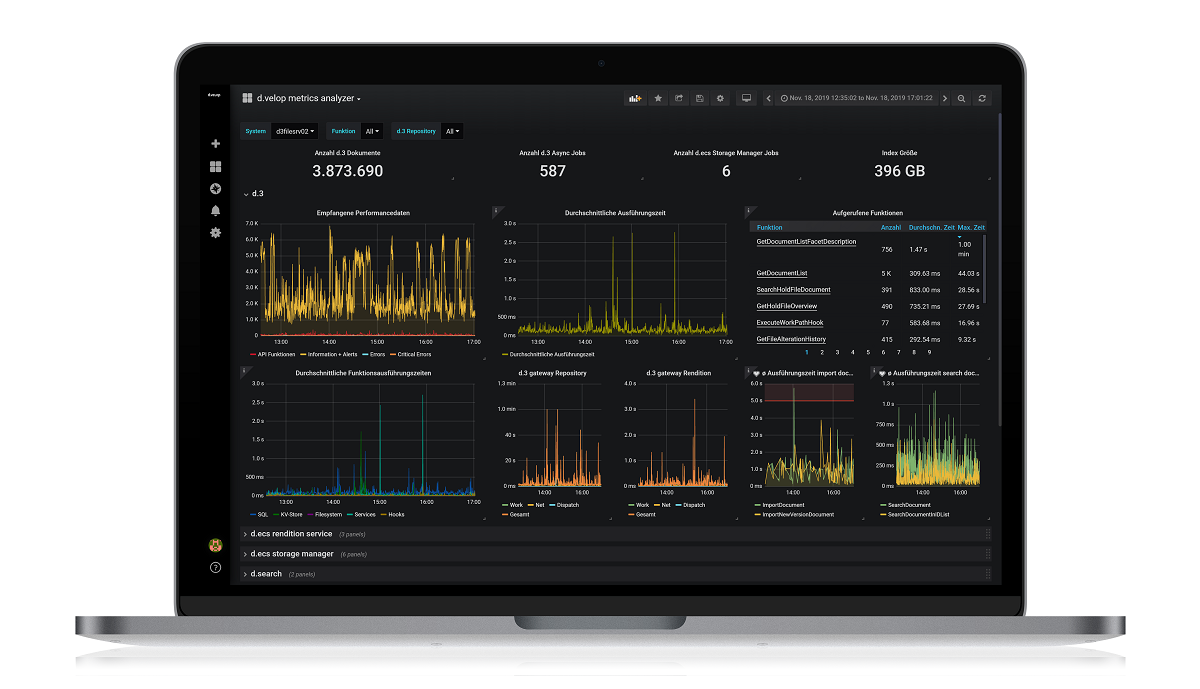Screen dimensions: 1200x689
Task: Open Configuration gear in the left sidebar
Action: (215, 233)
